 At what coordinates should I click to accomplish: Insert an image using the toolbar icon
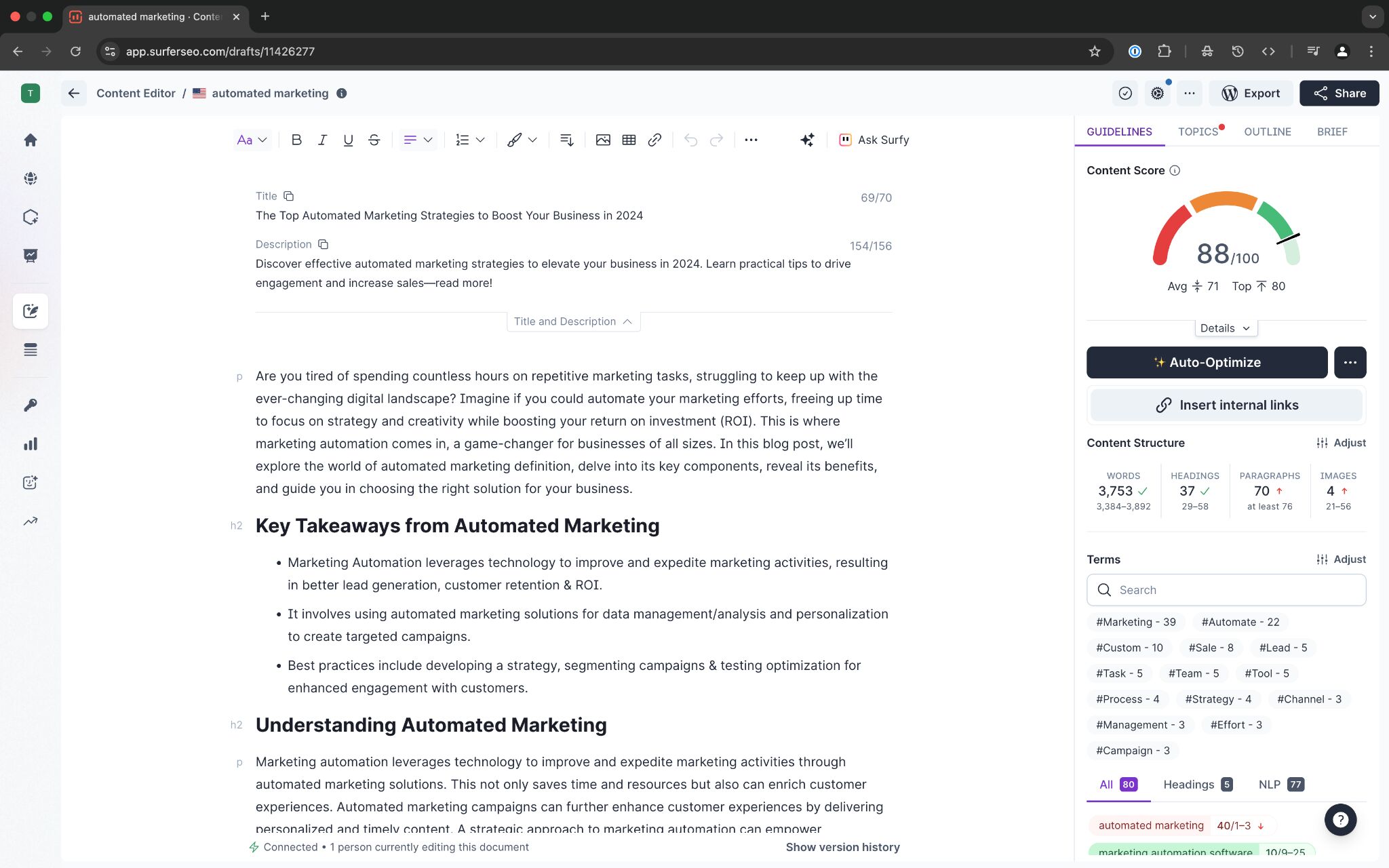[x=603, y=140]
